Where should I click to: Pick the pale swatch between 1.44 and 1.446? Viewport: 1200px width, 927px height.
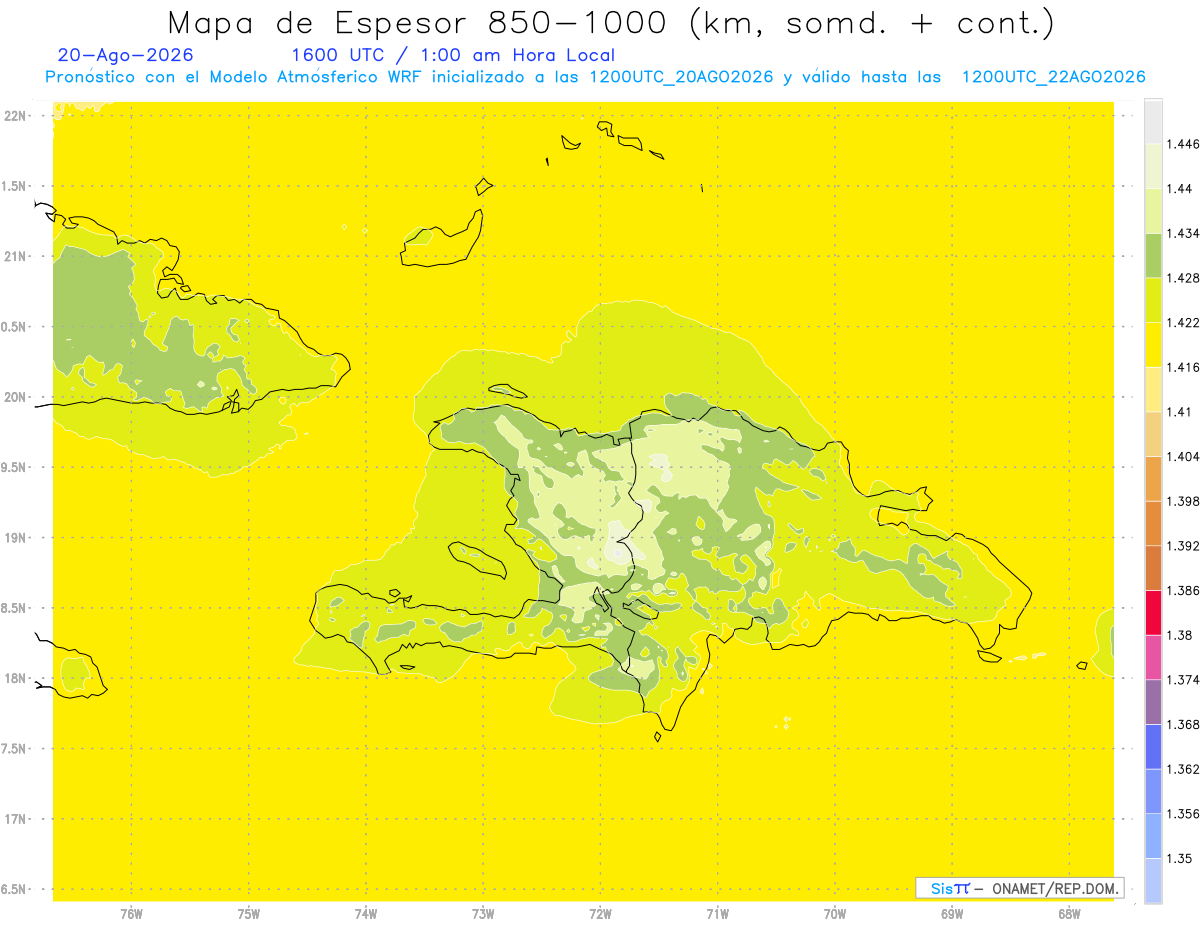(1153, 165)
